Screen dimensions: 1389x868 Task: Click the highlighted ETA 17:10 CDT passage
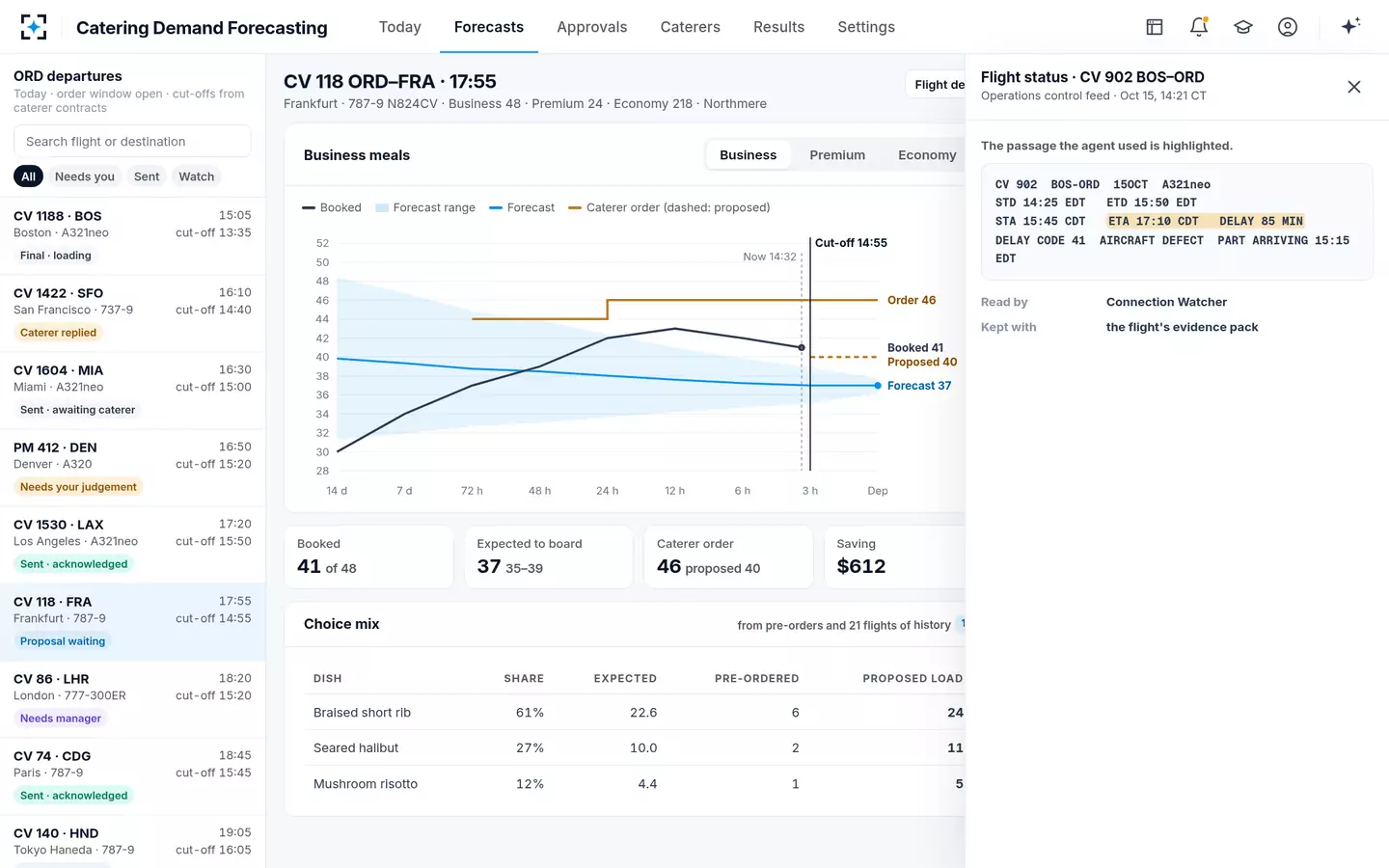[1206, 221]
